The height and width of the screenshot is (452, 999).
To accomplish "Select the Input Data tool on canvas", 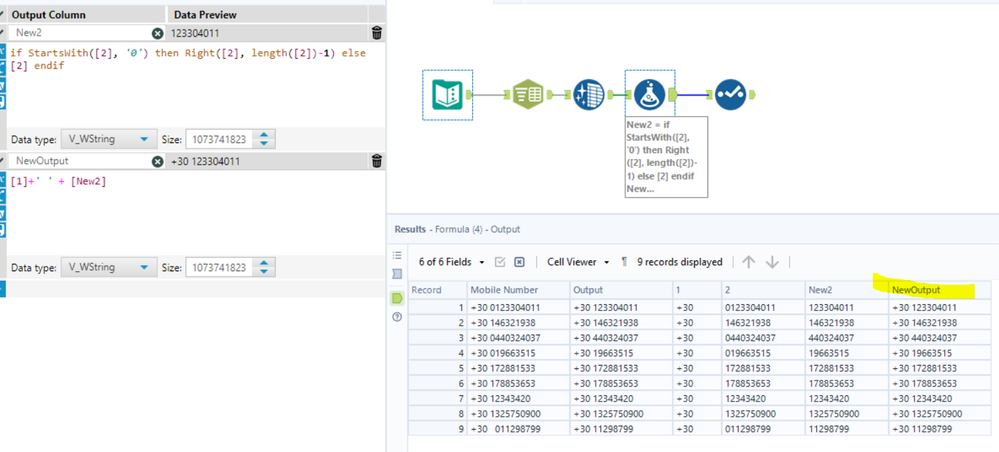I will [447, 95].
